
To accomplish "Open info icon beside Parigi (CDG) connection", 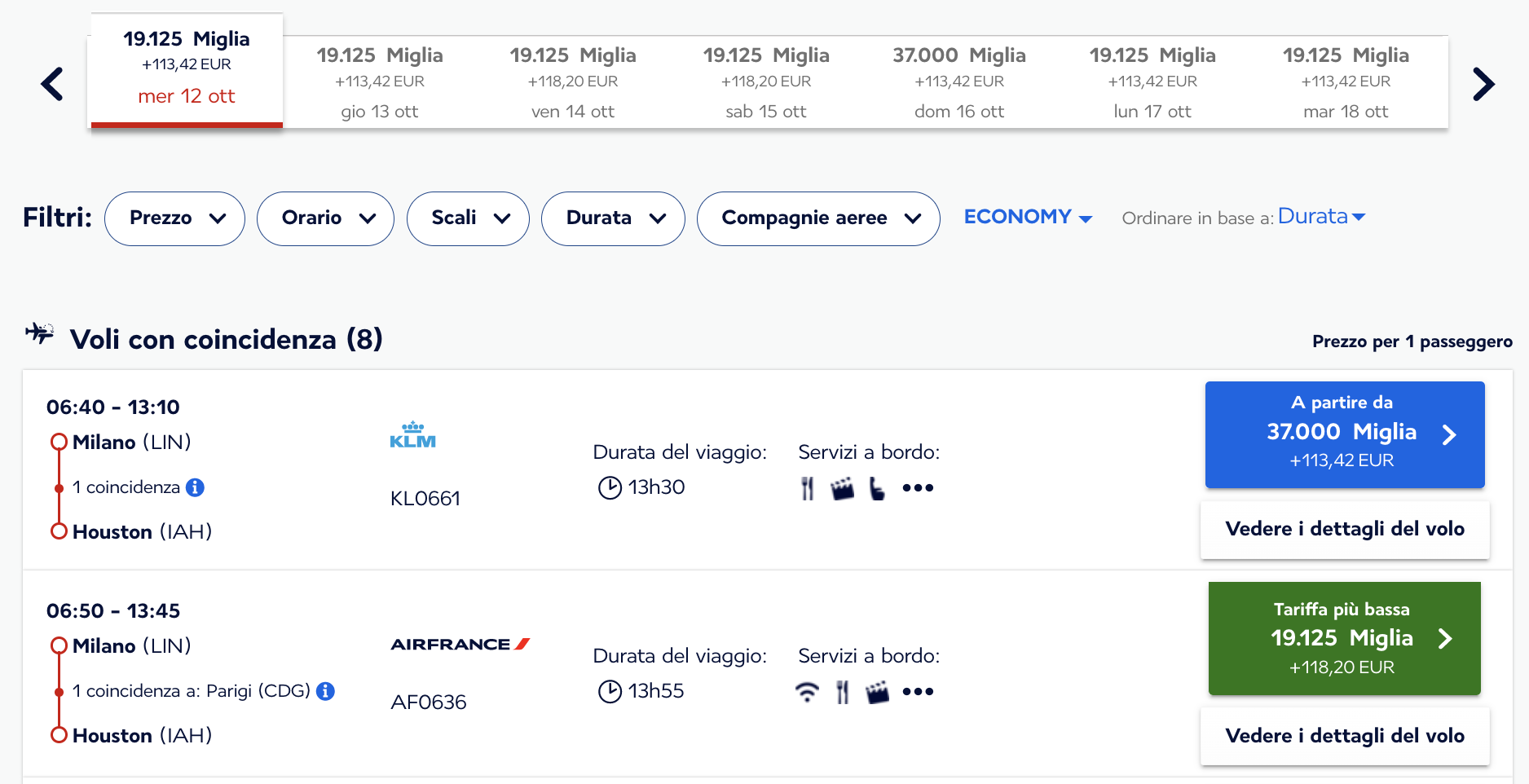I will (325, 691).
